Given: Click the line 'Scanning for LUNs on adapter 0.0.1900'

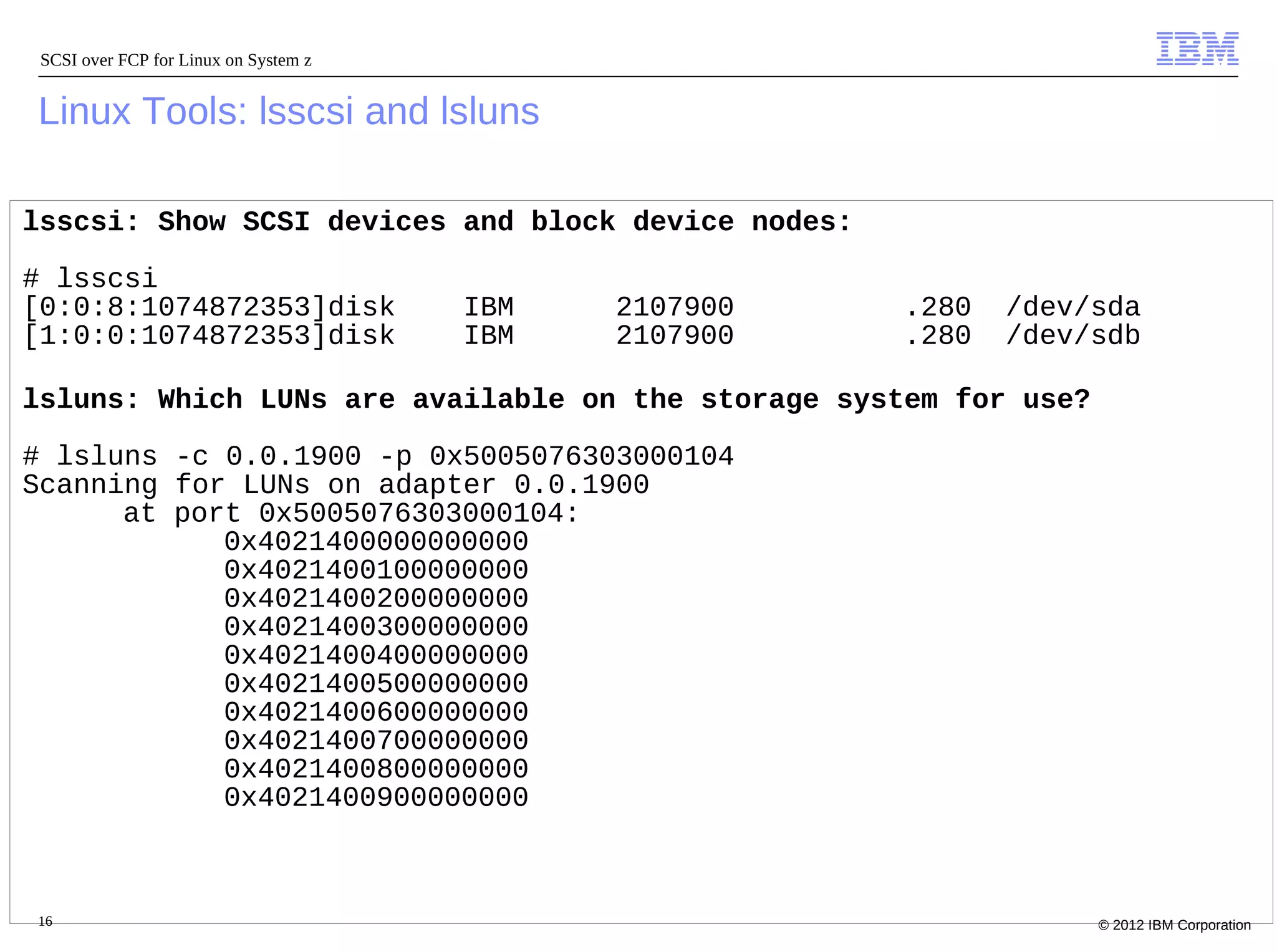Looking at the screenshot, I should coord(336,485).
